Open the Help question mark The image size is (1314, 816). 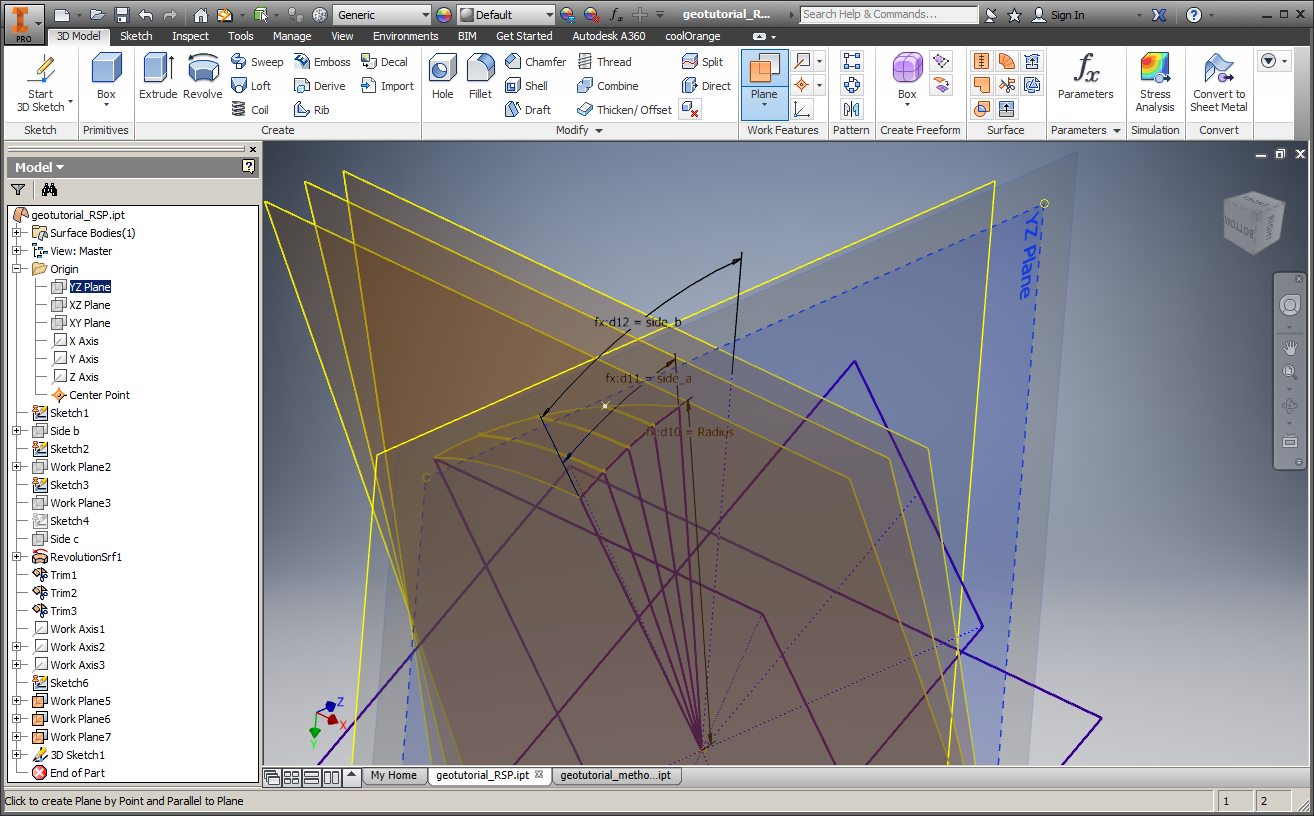(1194, 15)
